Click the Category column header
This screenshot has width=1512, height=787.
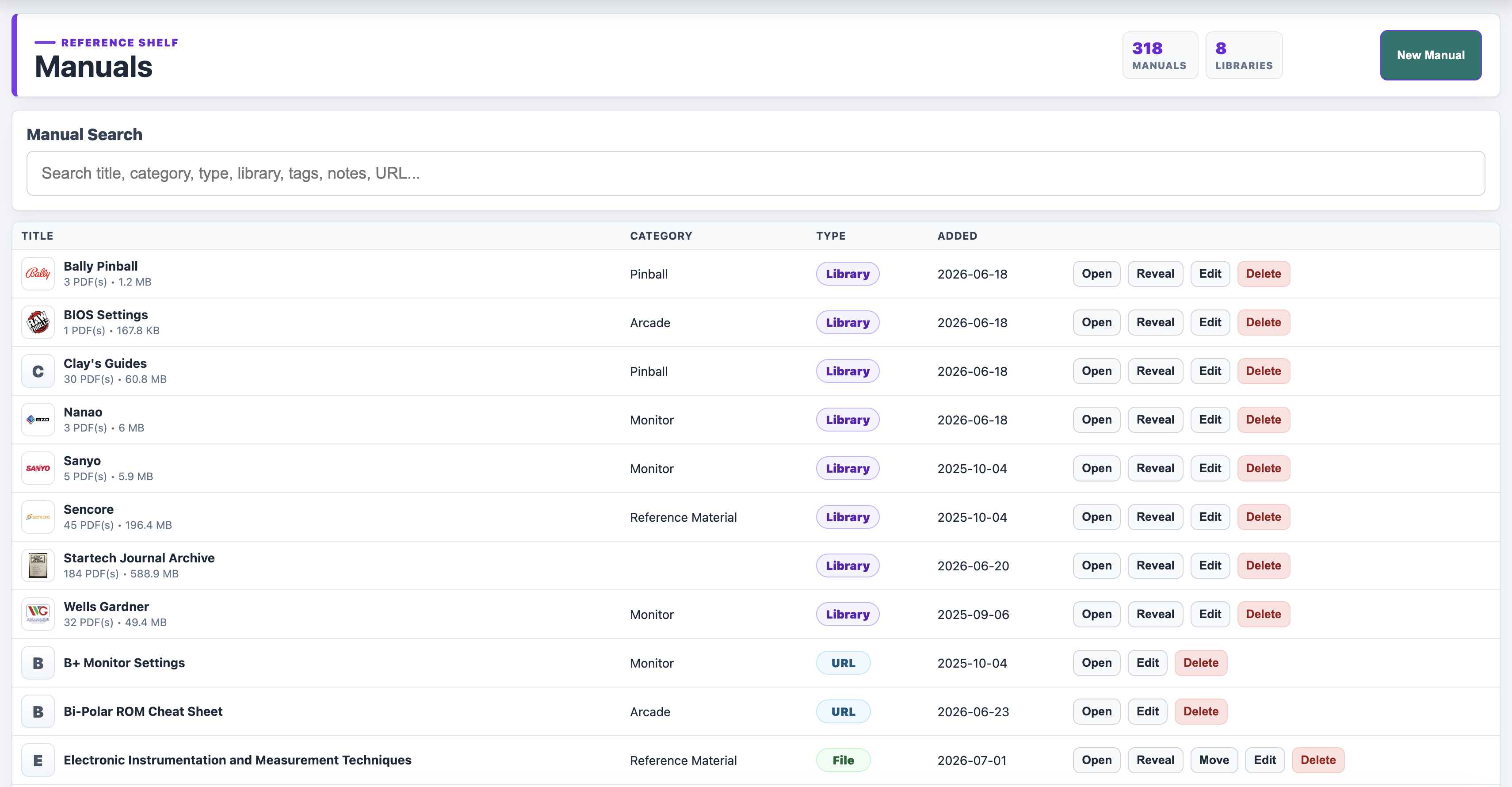click(661, 236)
